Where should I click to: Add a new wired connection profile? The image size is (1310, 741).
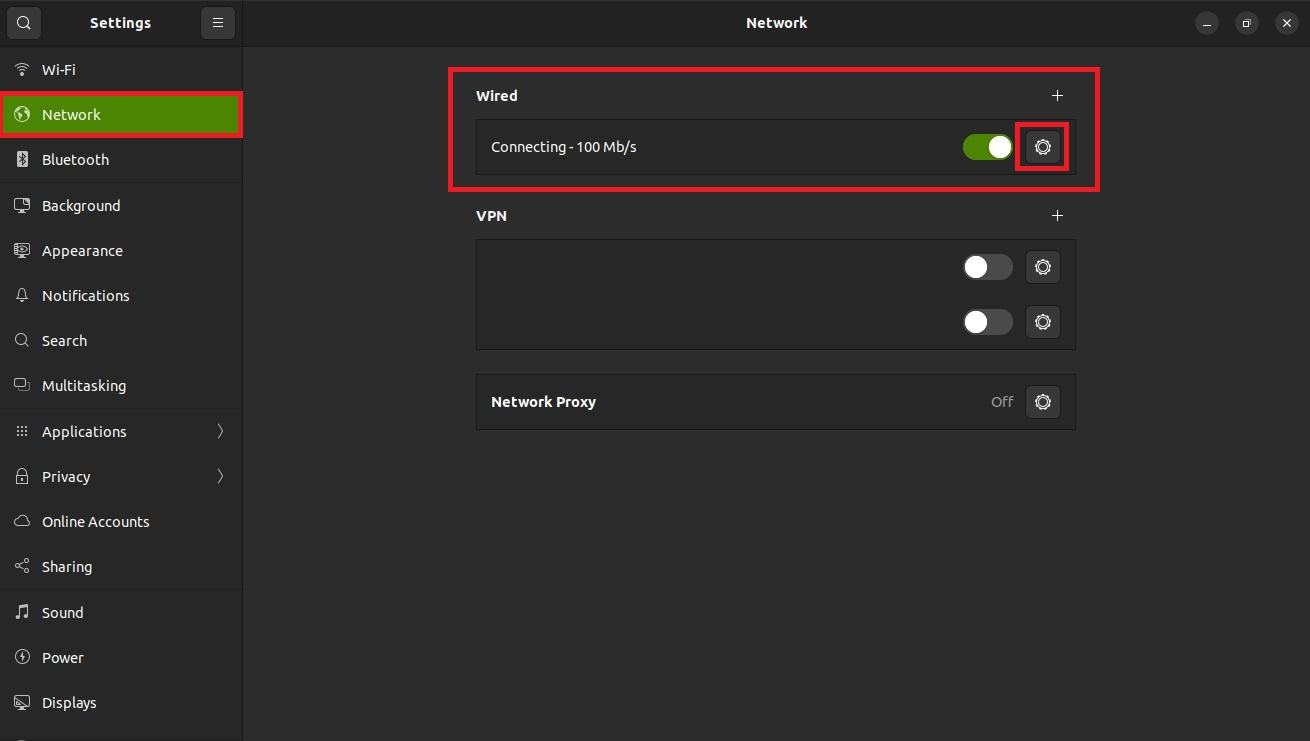pyautogui.click(x=1057, y=96)
